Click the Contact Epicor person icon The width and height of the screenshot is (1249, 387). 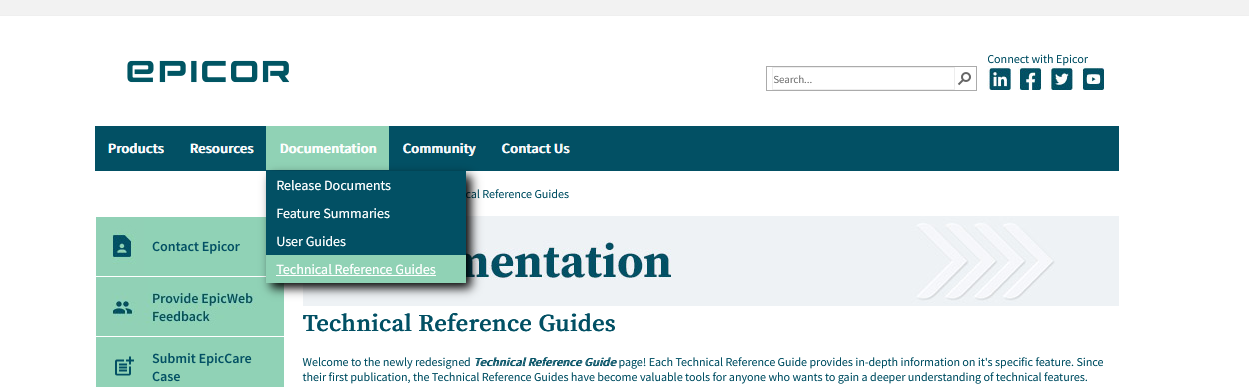pyautogui.click(x=122, y=247)
